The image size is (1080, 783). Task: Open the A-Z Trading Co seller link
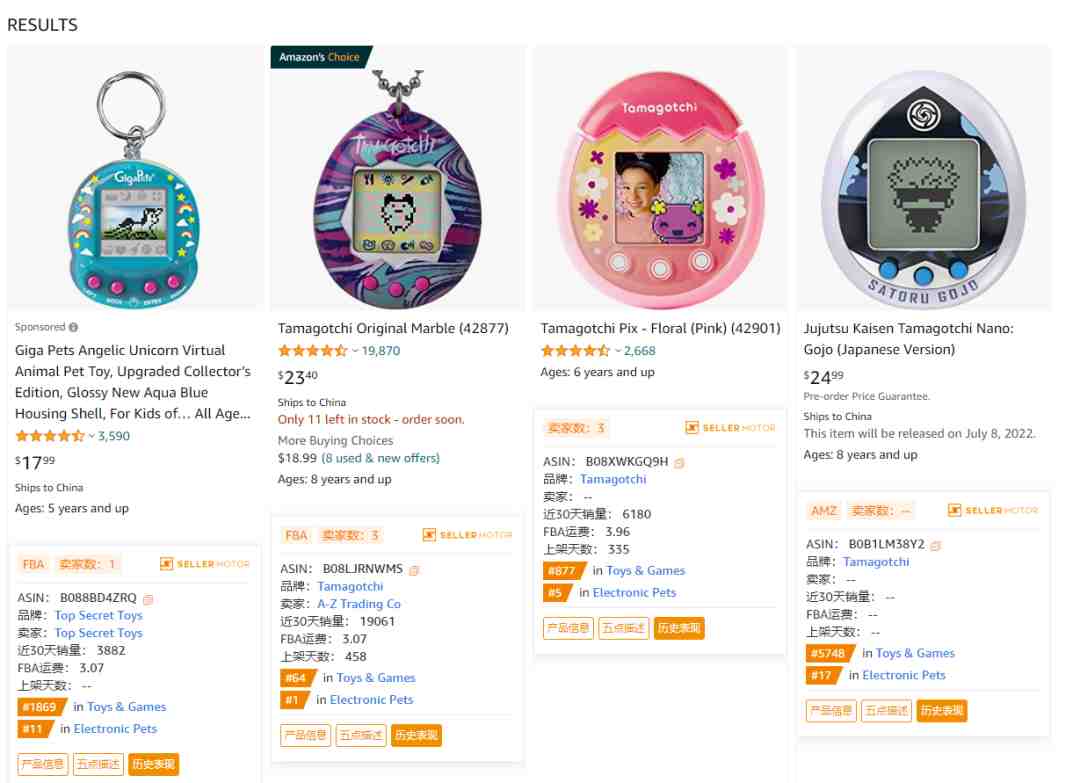click(358, 604)
